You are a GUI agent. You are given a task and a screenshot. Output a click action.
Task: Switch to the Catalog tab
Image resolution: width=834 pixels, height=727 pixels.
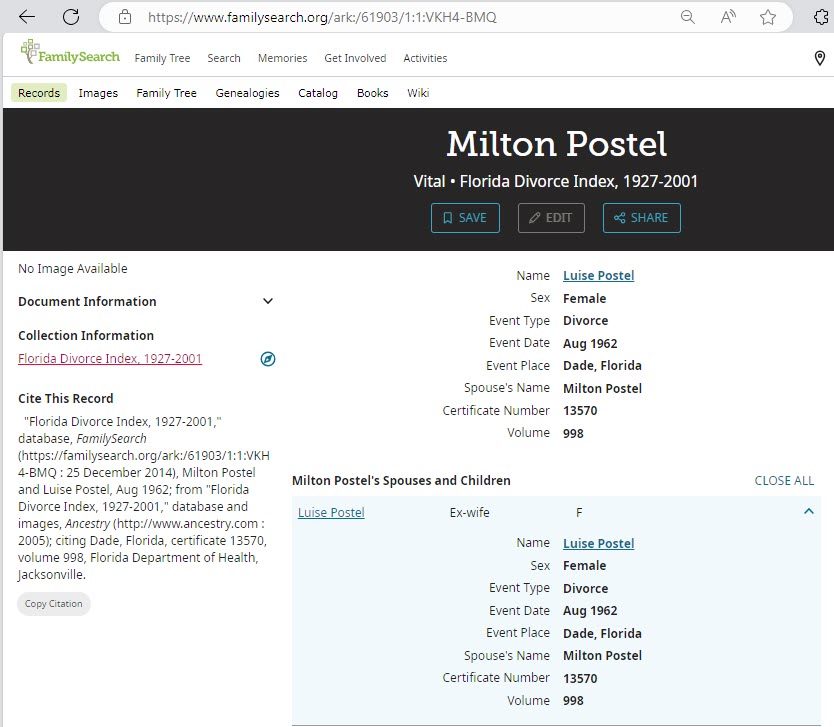pos(318,93)
